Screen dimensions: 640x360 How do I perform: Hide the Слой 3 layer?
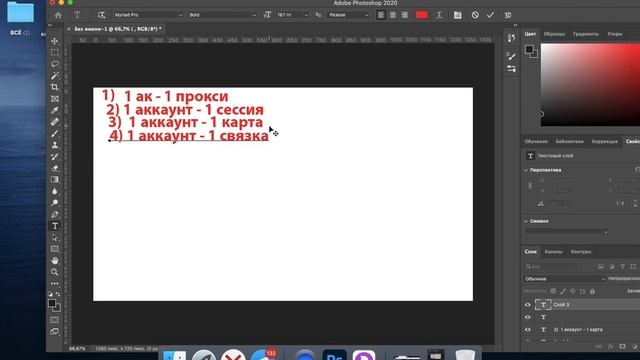coord(528,305)
